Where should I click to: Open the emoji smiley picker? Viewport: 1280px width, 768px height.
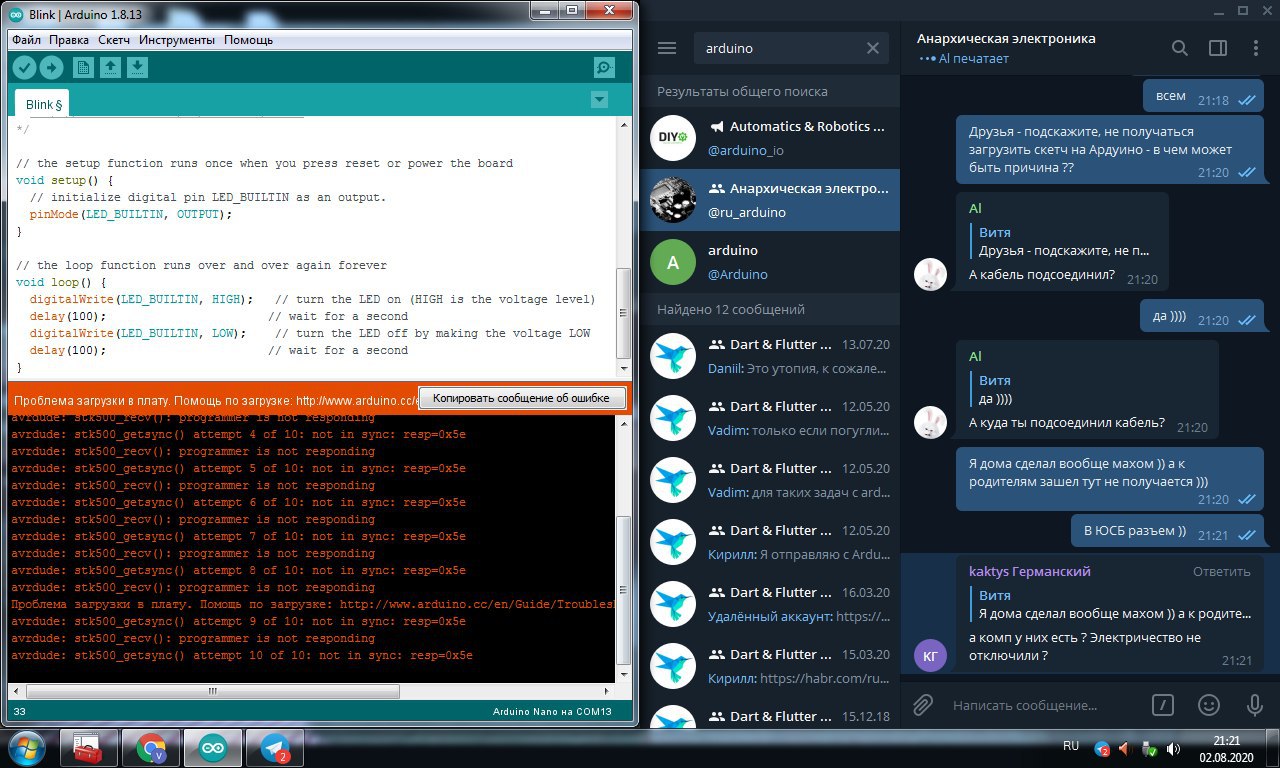click(x=1209, y=705)
